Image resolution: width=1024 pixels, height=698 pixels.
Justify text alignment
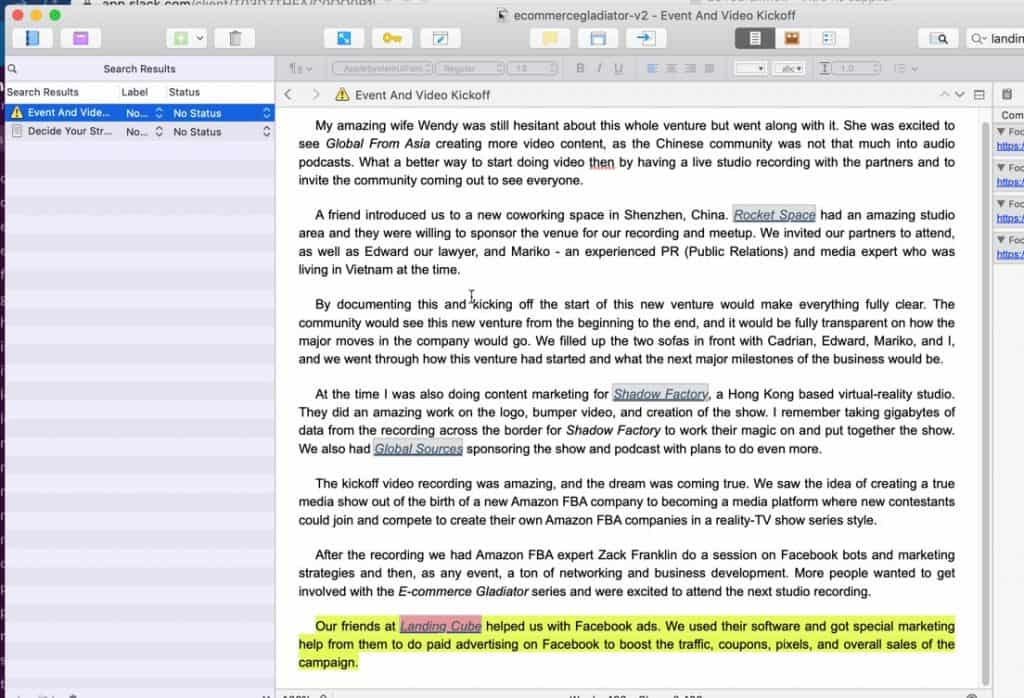[709, 68]
